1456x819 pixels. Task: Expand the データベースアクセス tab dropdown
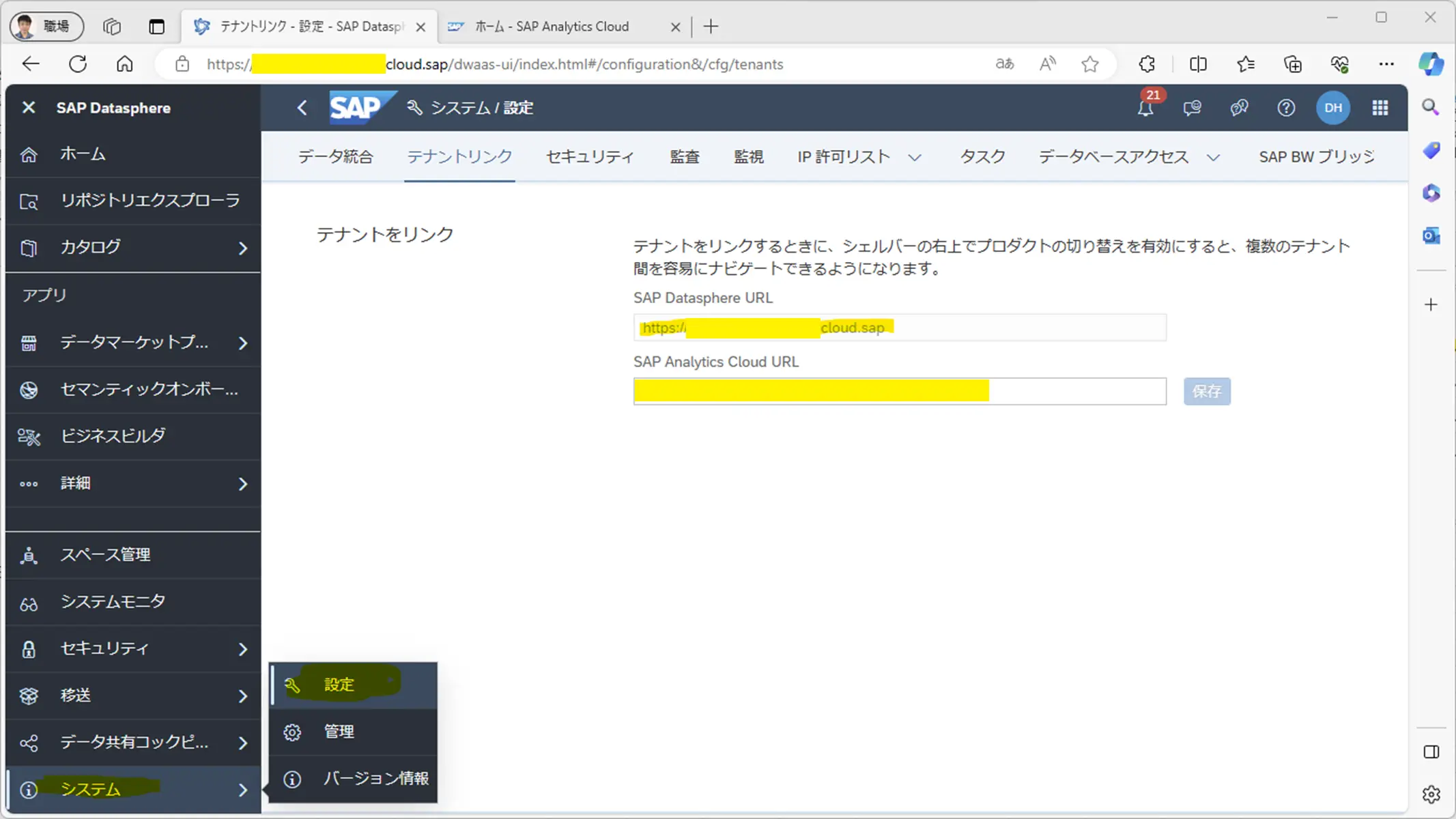point(1213,158)
